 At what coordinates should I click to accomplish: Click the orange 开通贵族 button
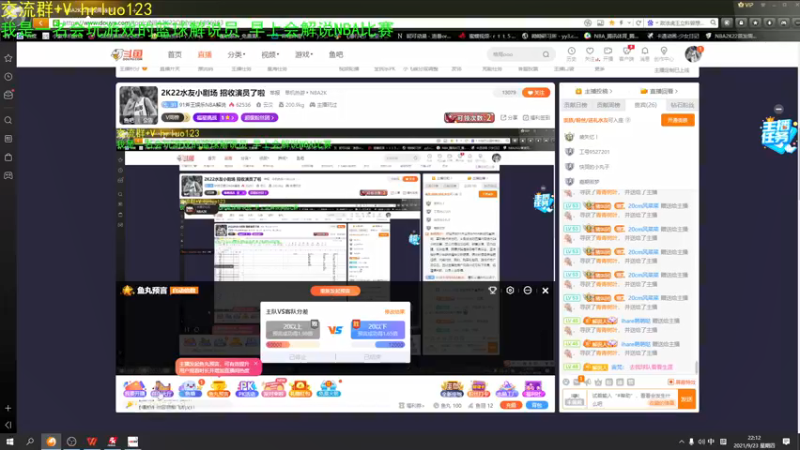678,120
